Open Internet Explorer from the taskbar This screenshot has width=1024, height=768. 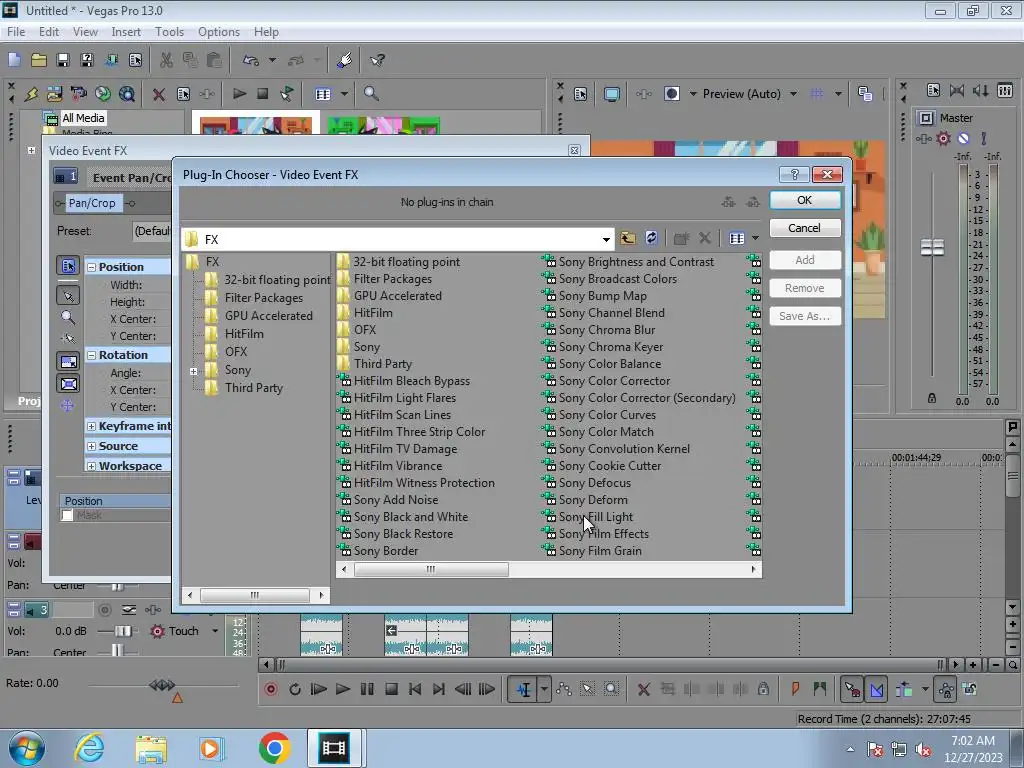coord(89,748)
